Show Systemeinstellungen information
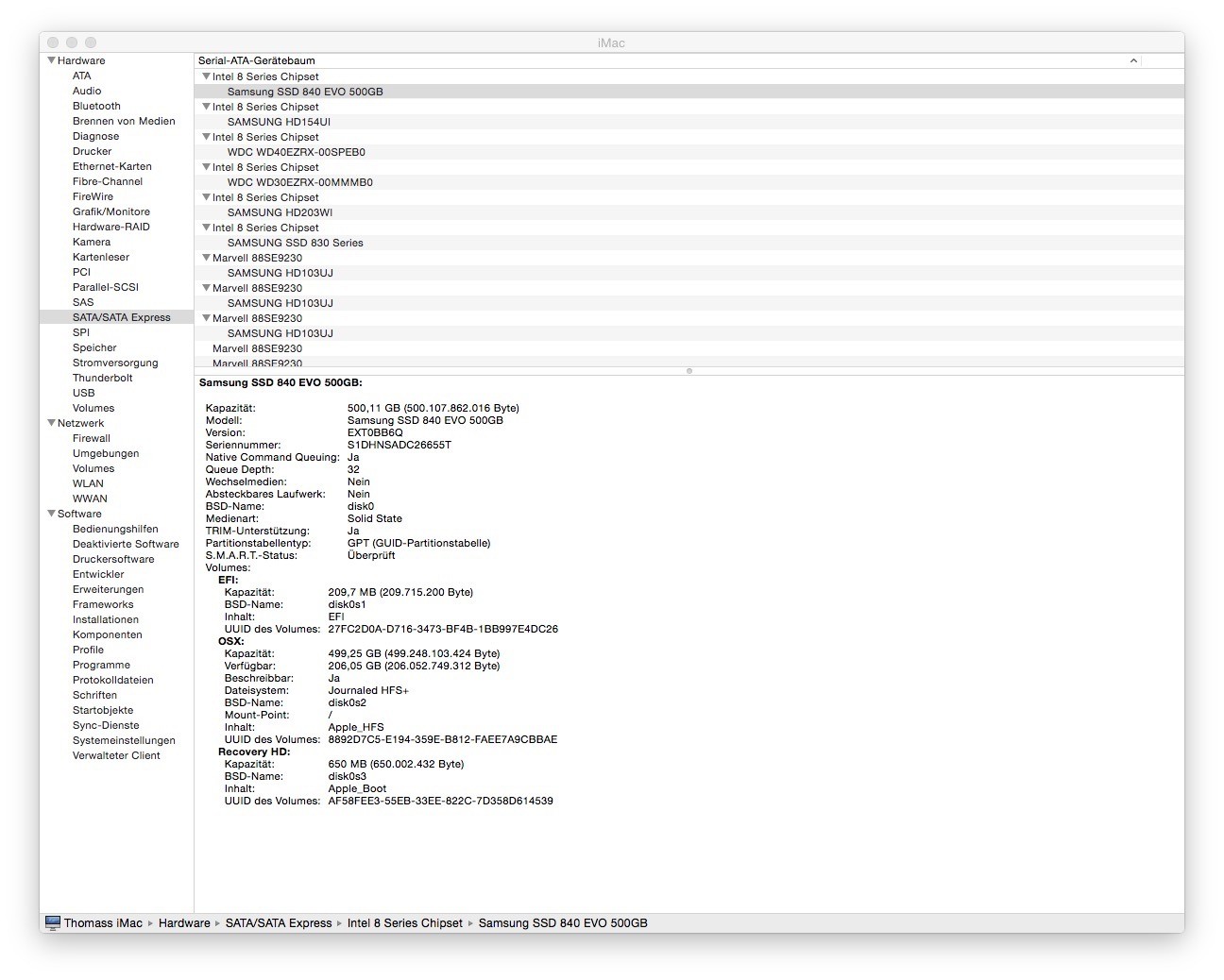The height and width of the screenshot is (980, 1224). coord(124,740)
